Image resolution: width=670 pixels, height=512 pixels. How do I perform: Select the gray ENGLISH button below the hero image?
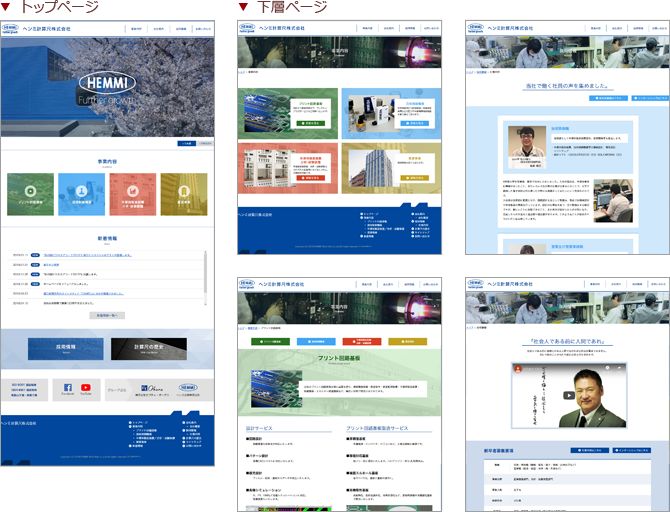coord(205,143)
